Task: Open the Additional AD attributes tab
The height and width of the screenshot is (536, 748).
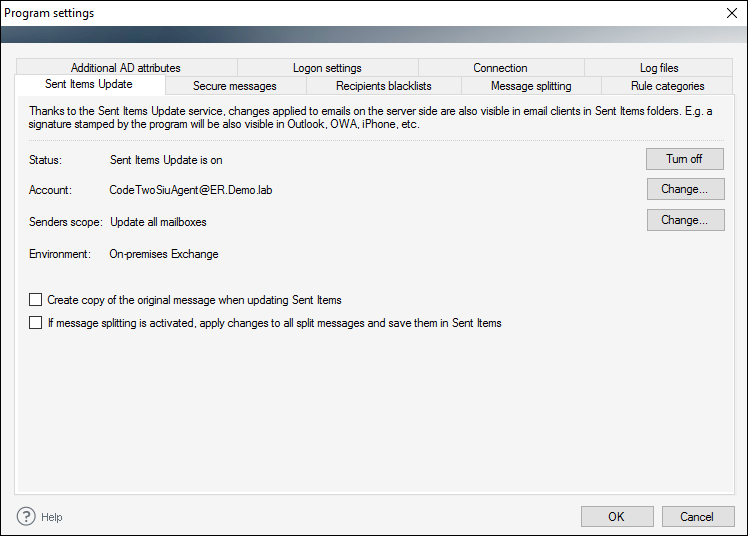Action: click(126, 68)
